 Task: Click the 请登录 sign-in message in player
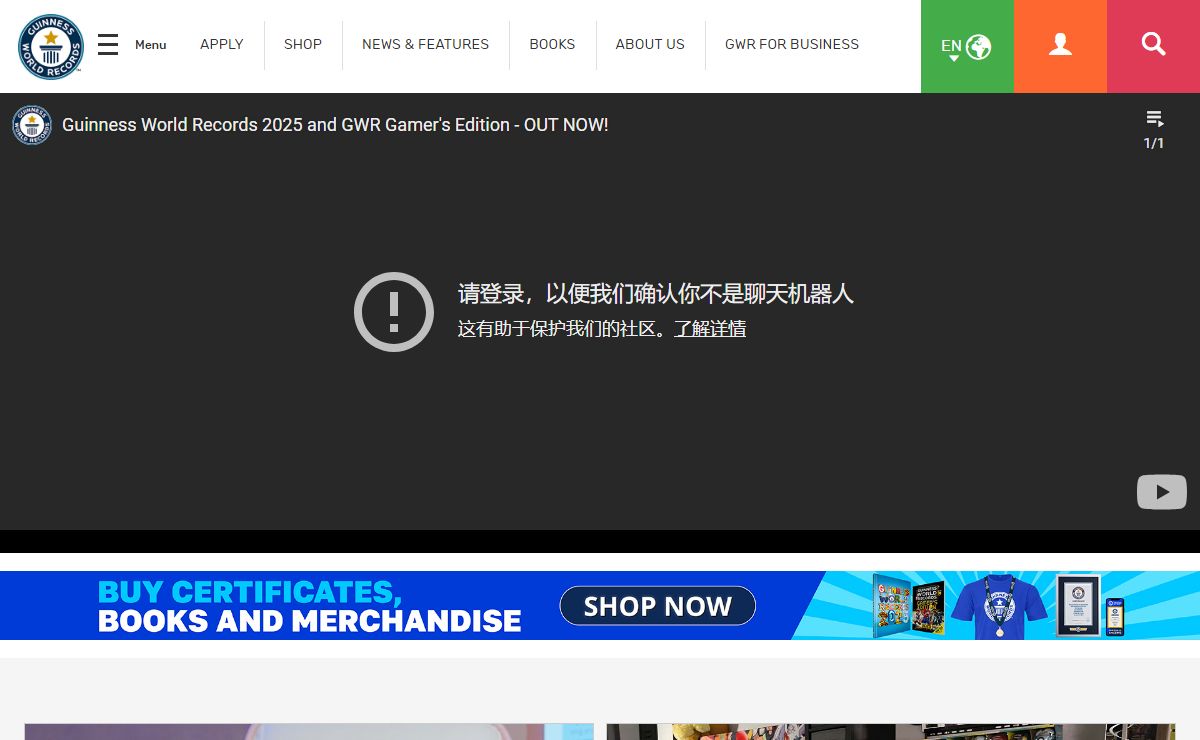656,294
